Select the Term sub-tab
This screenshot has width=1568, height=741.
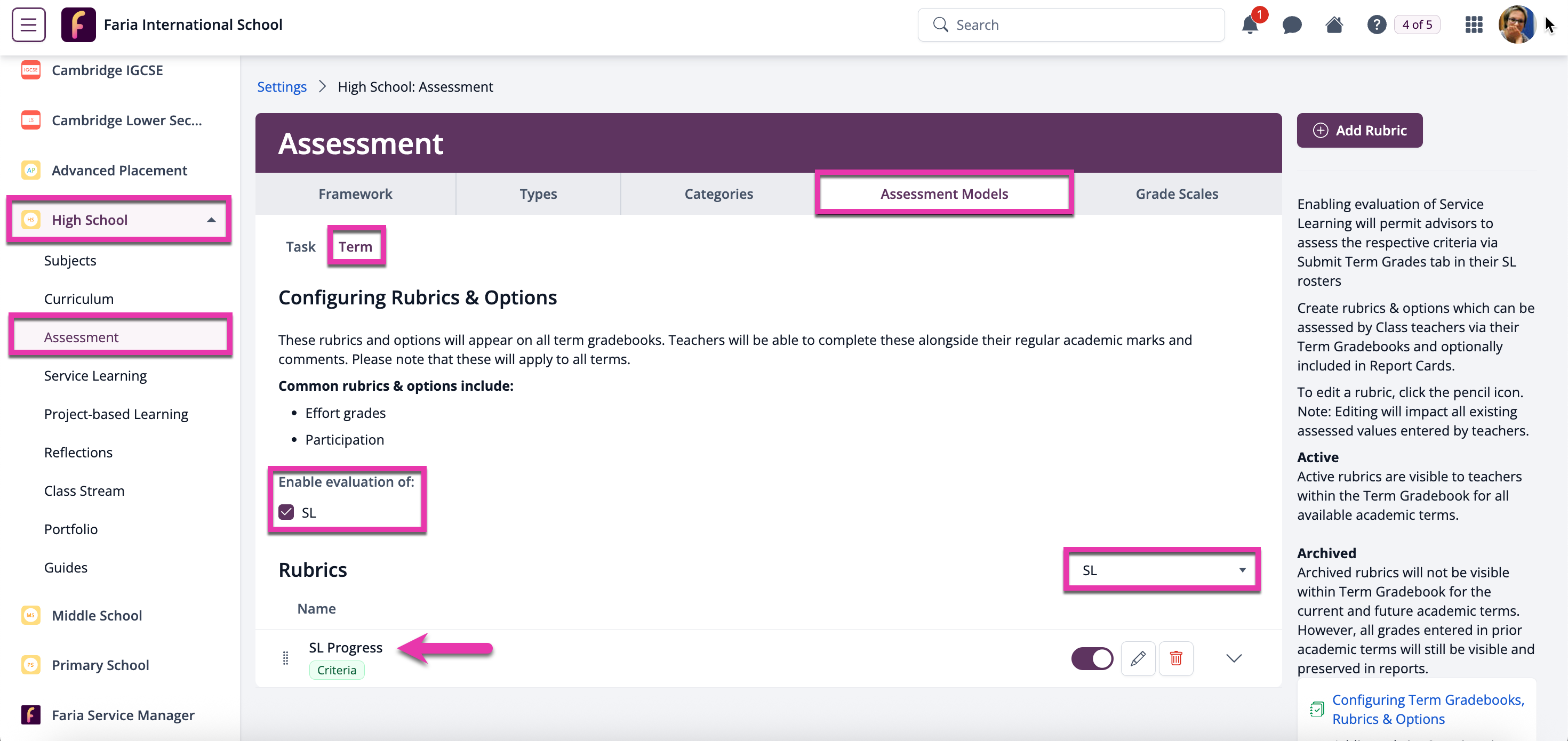pos(356,246)
